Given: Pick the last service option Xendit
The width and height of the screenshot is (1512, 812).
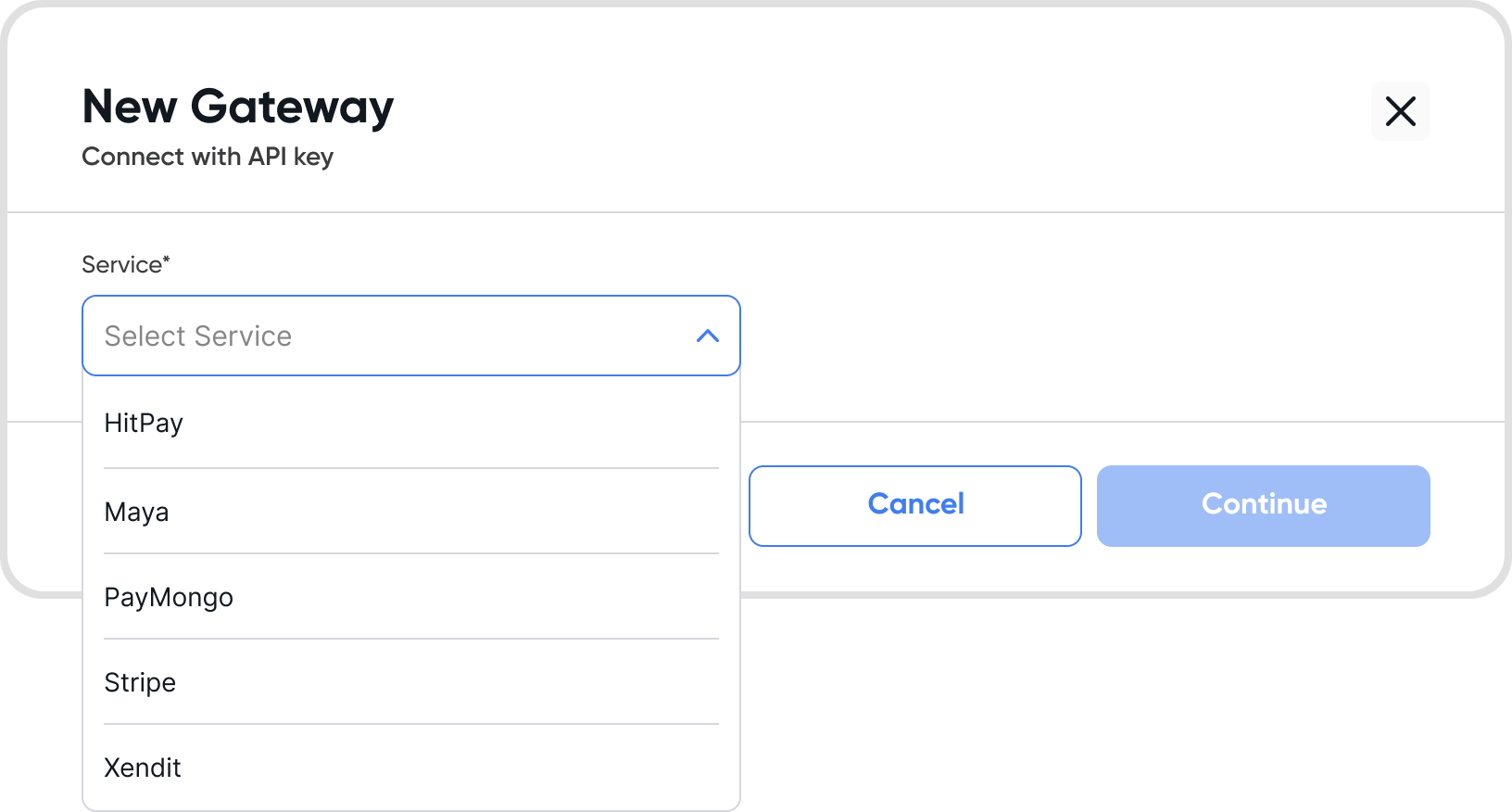Looking at the screenshot, I should click(411, 768).
